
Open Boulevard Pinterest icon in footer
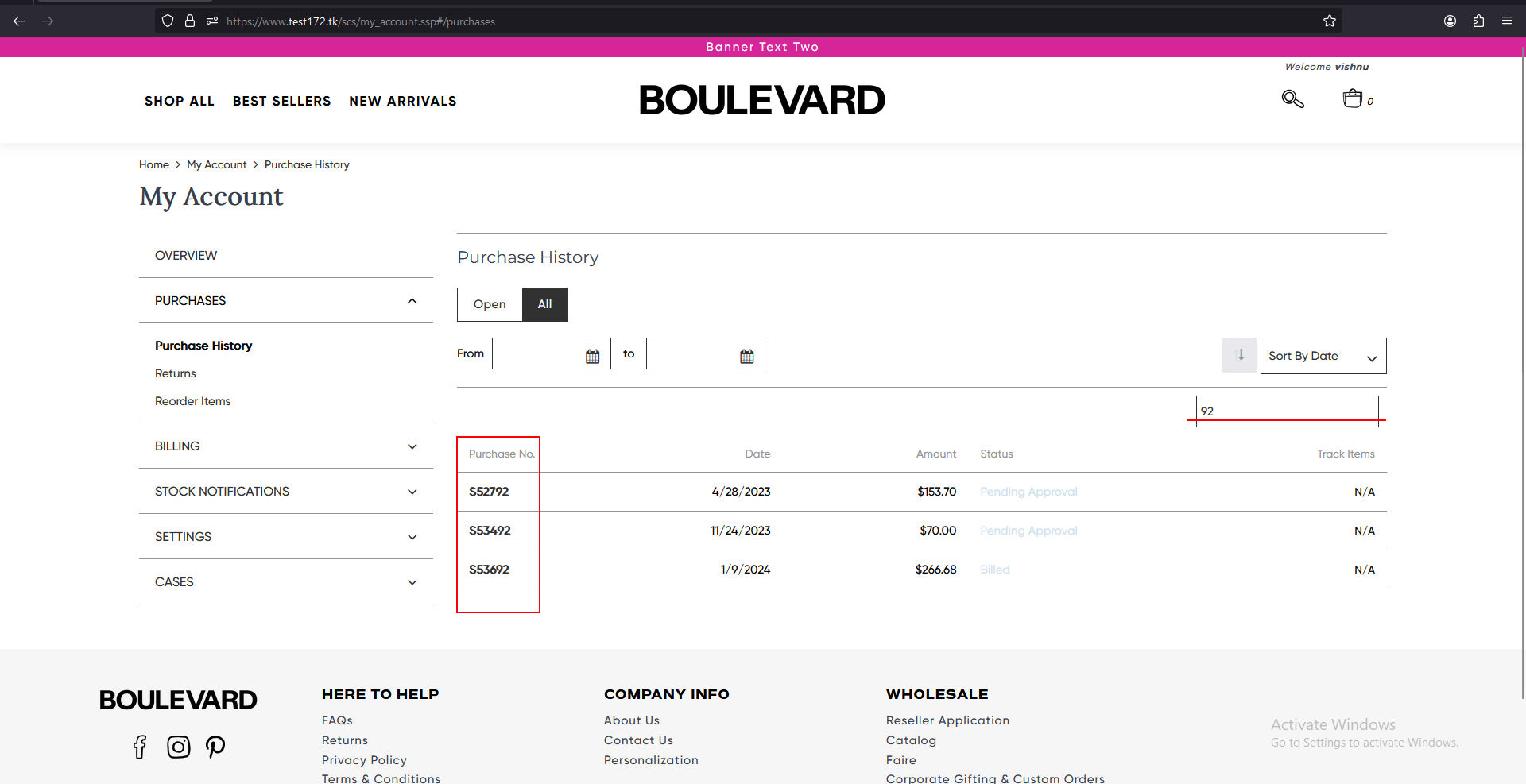(215, 747)
